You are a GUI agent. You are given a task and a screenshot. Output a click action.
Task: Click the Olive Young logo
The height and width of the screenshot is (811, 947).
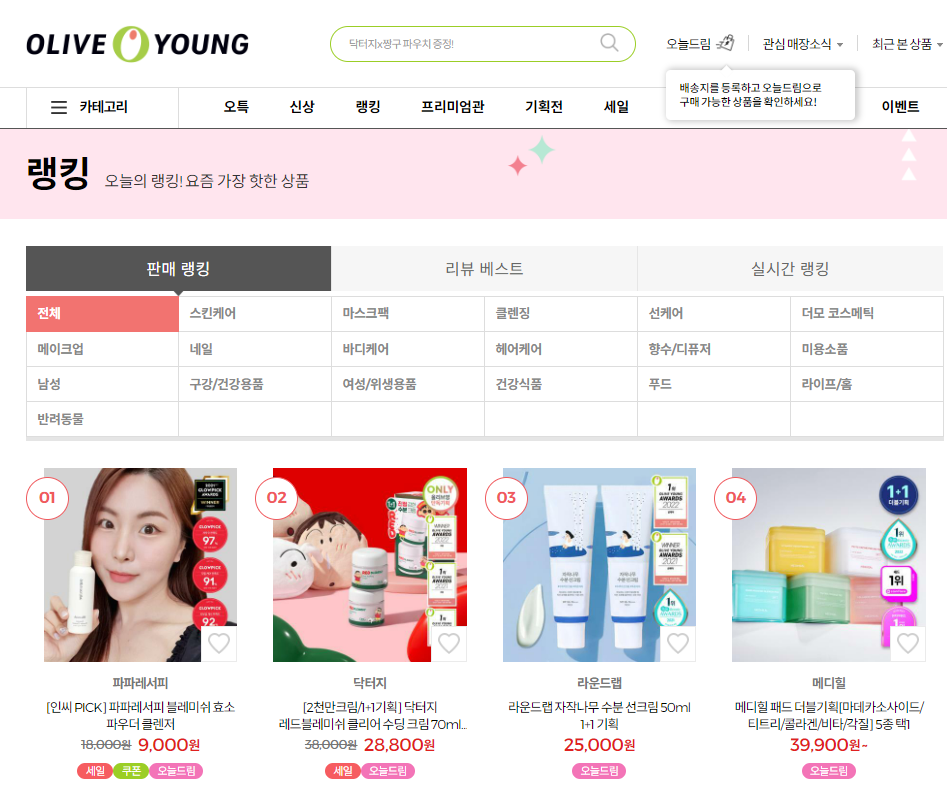(x=138, y=44)
